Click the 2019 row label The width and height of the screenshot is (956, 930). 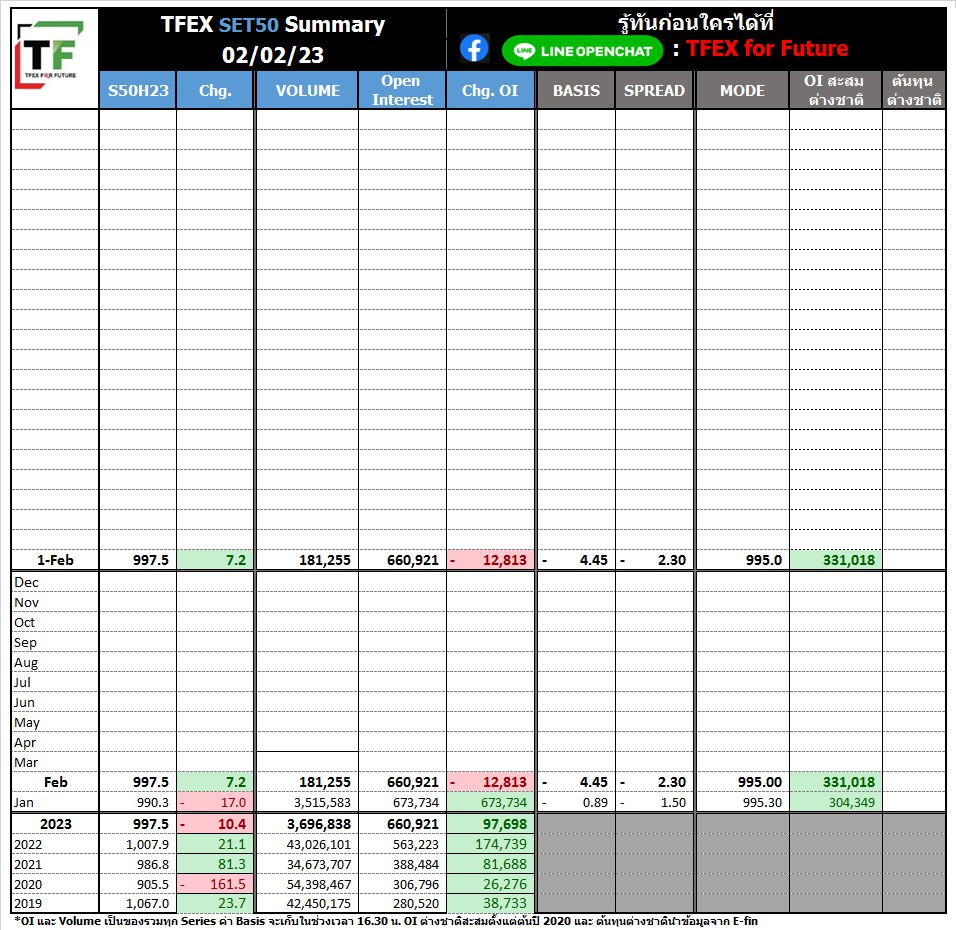click(x=28, y=903)
